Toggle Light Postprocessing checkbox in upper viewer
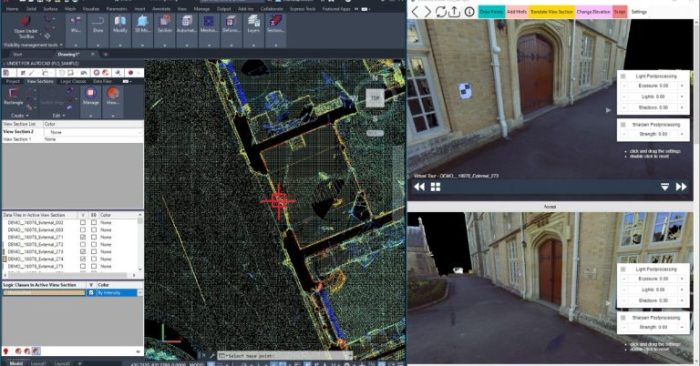 click(623, 76)
